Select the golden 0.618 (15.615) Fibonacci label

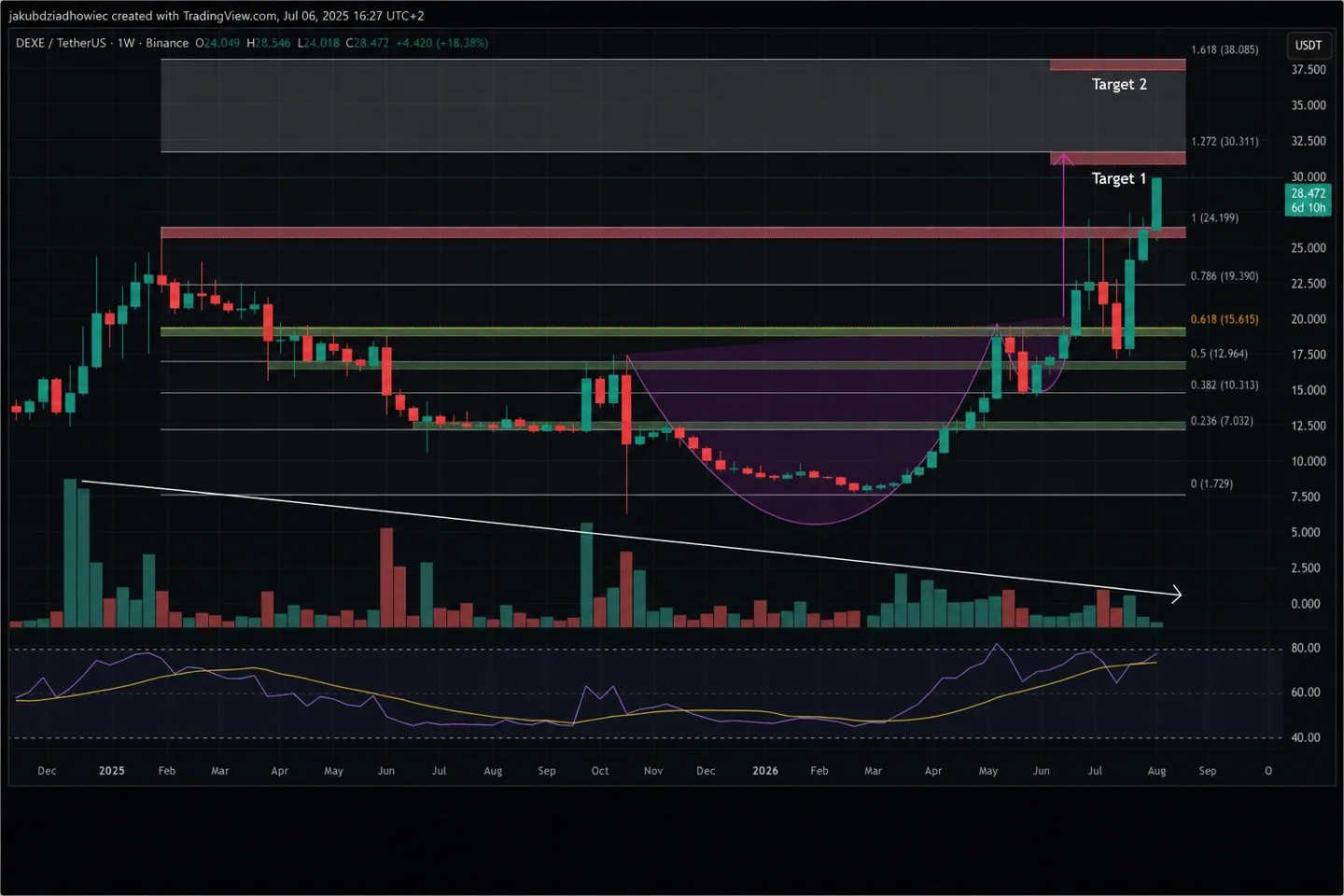[x=1225, y=319]
